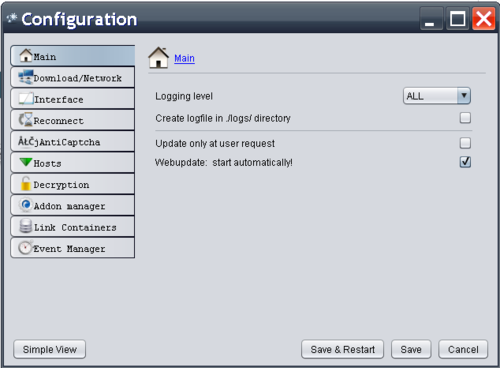Open the Decryption tab
The image size is (500, 368).
pyautogui.click(x=73, y=184)
